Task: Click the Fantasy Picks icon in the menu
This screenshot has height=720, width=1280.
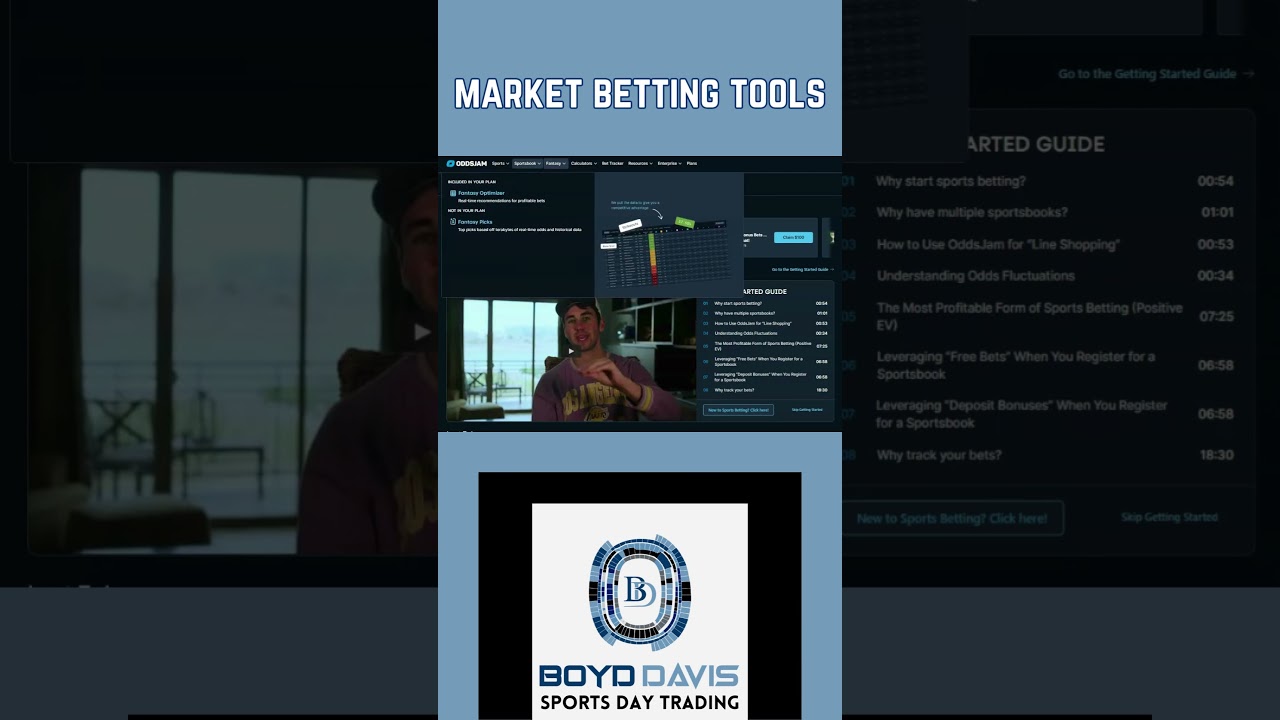Action: [x=453, y=222]
